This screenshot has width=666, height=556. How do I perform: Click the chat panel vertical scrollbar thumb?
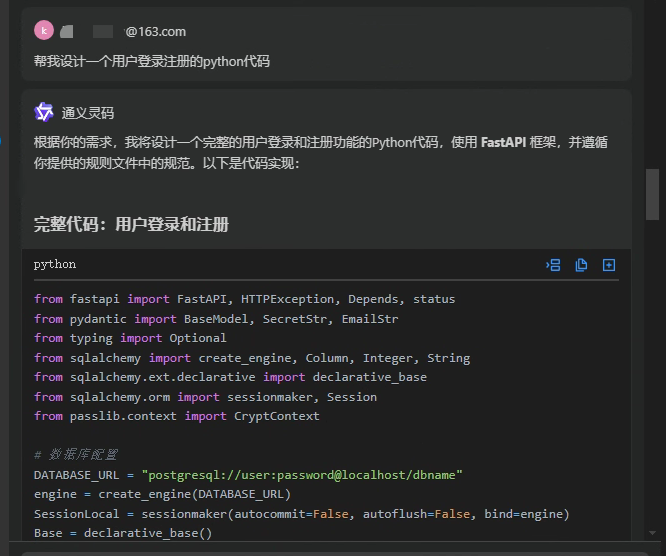point(653,193)
